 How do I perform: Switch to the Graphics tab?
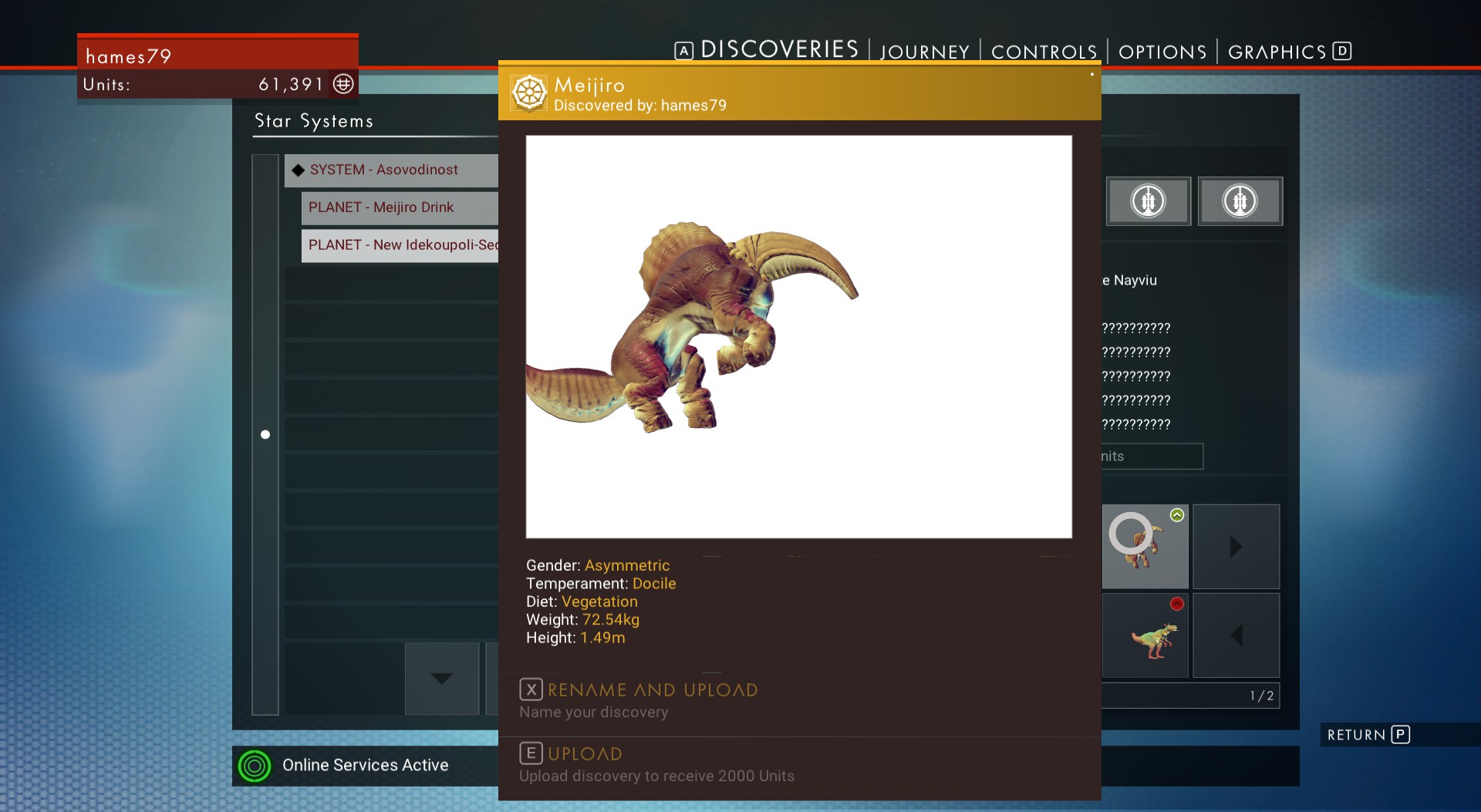click(1277, 52)
